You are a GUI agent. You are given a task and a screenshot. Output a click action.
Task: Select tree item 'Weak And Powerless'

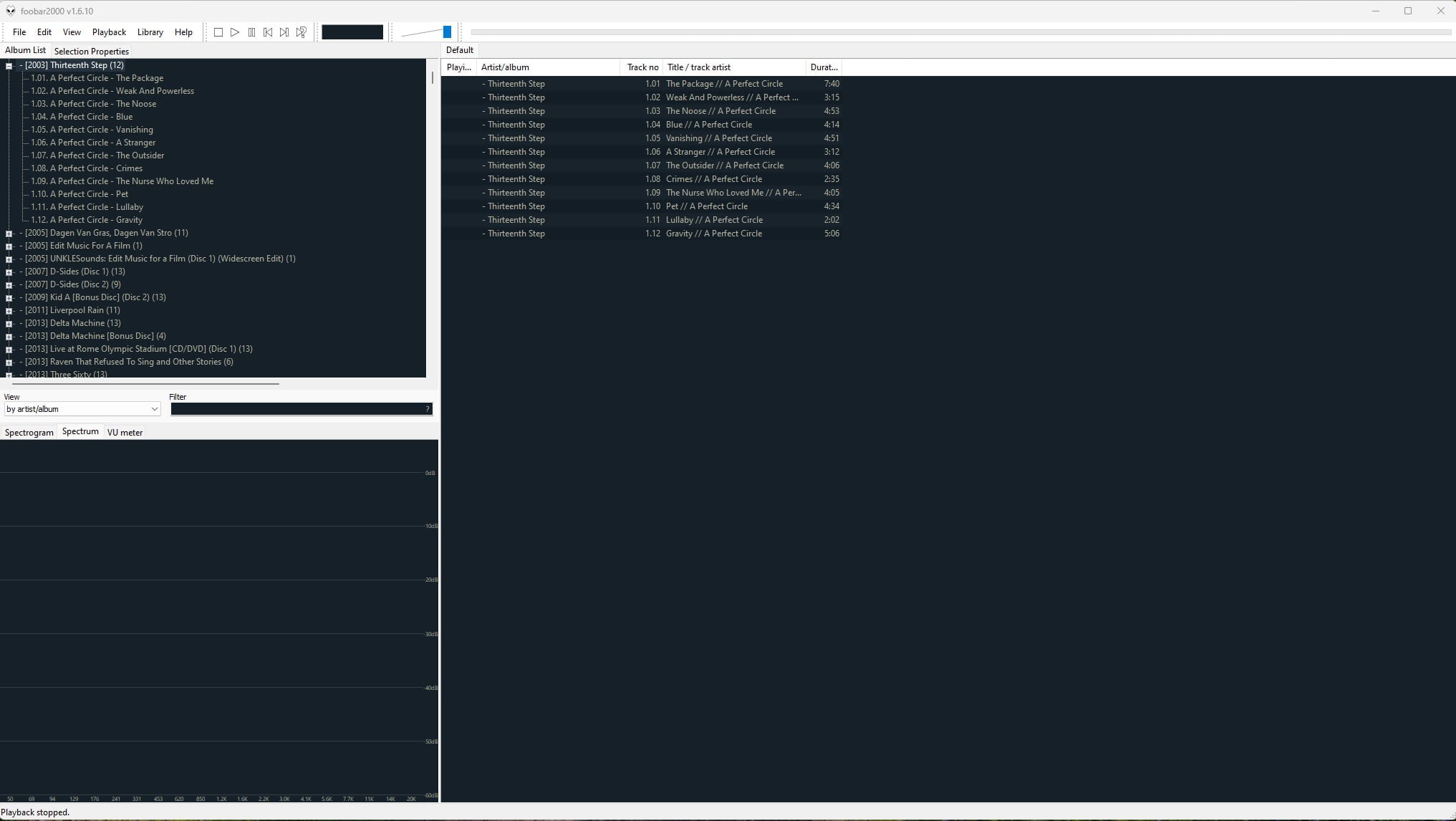pyautogui.click(x=112, y=91)
